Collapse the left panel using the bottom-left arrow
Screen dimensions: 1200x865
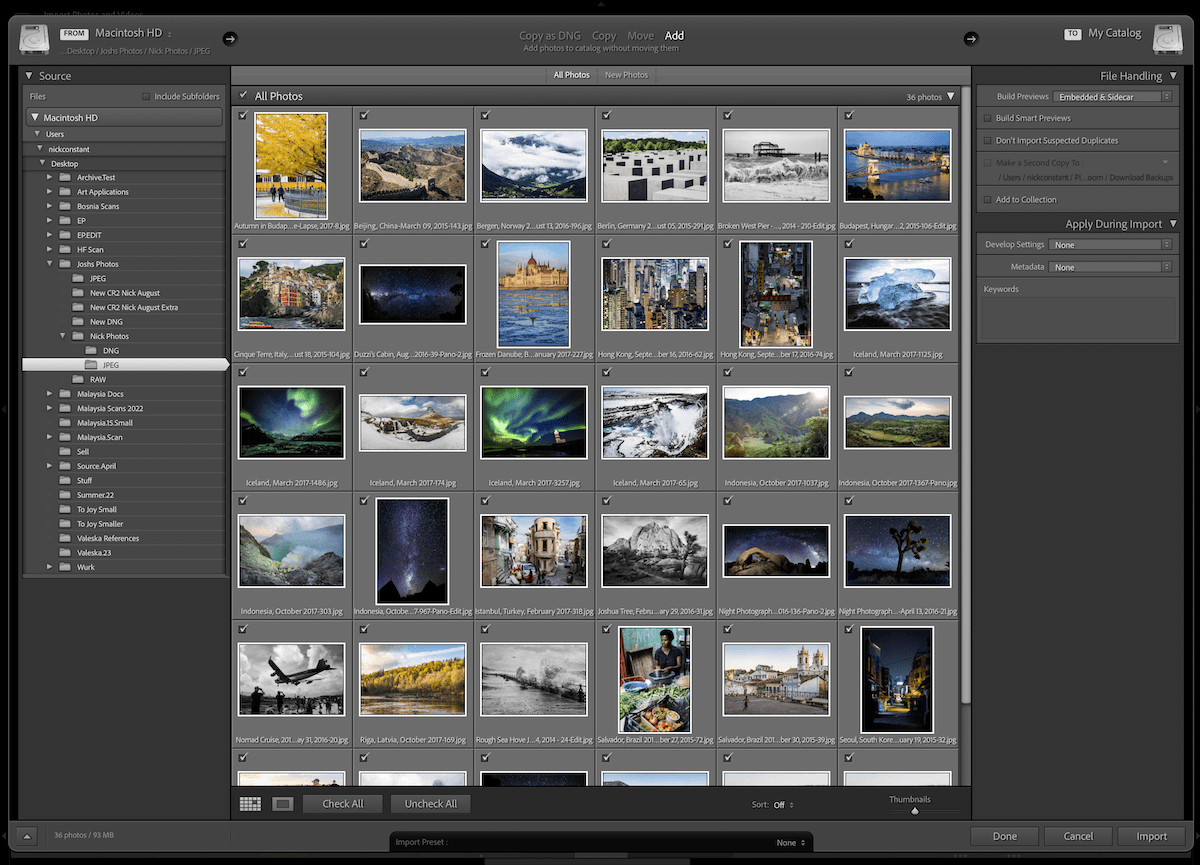tap(25, 835)
